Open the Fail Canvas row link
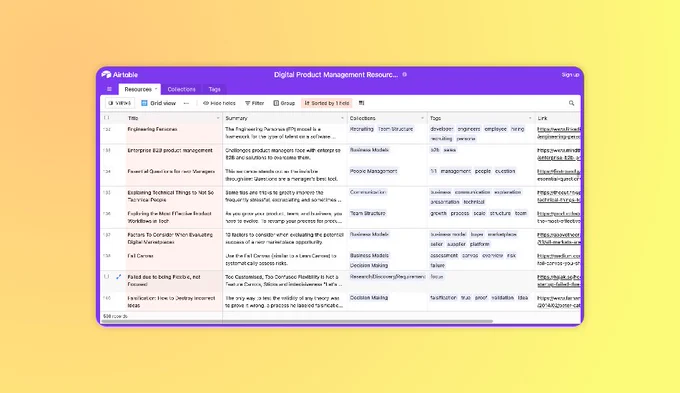This screenshot has width=680, height=393. click(559, 259)
